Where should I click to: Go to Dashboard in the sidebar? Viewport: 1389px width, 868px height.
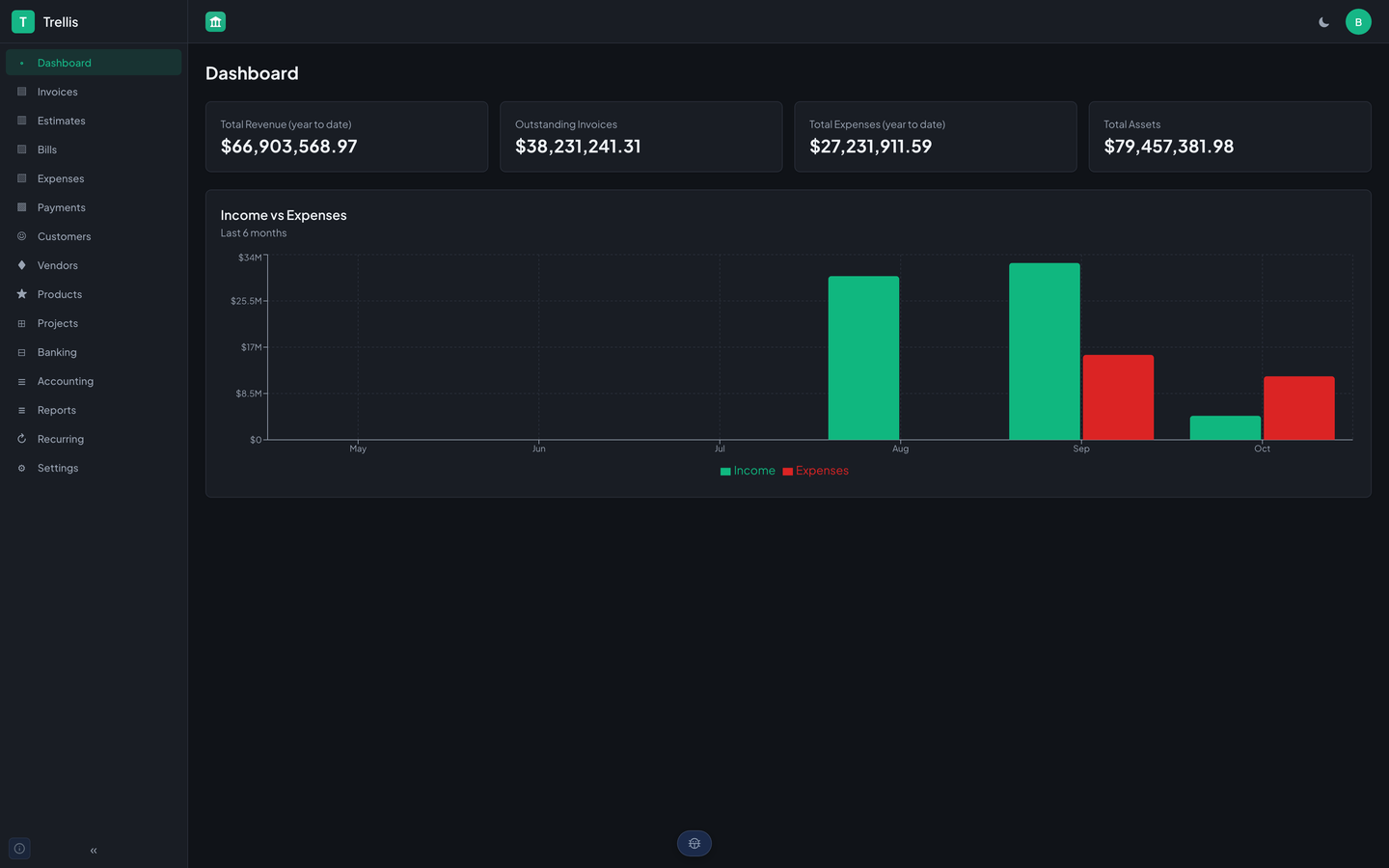click(94, 63)
